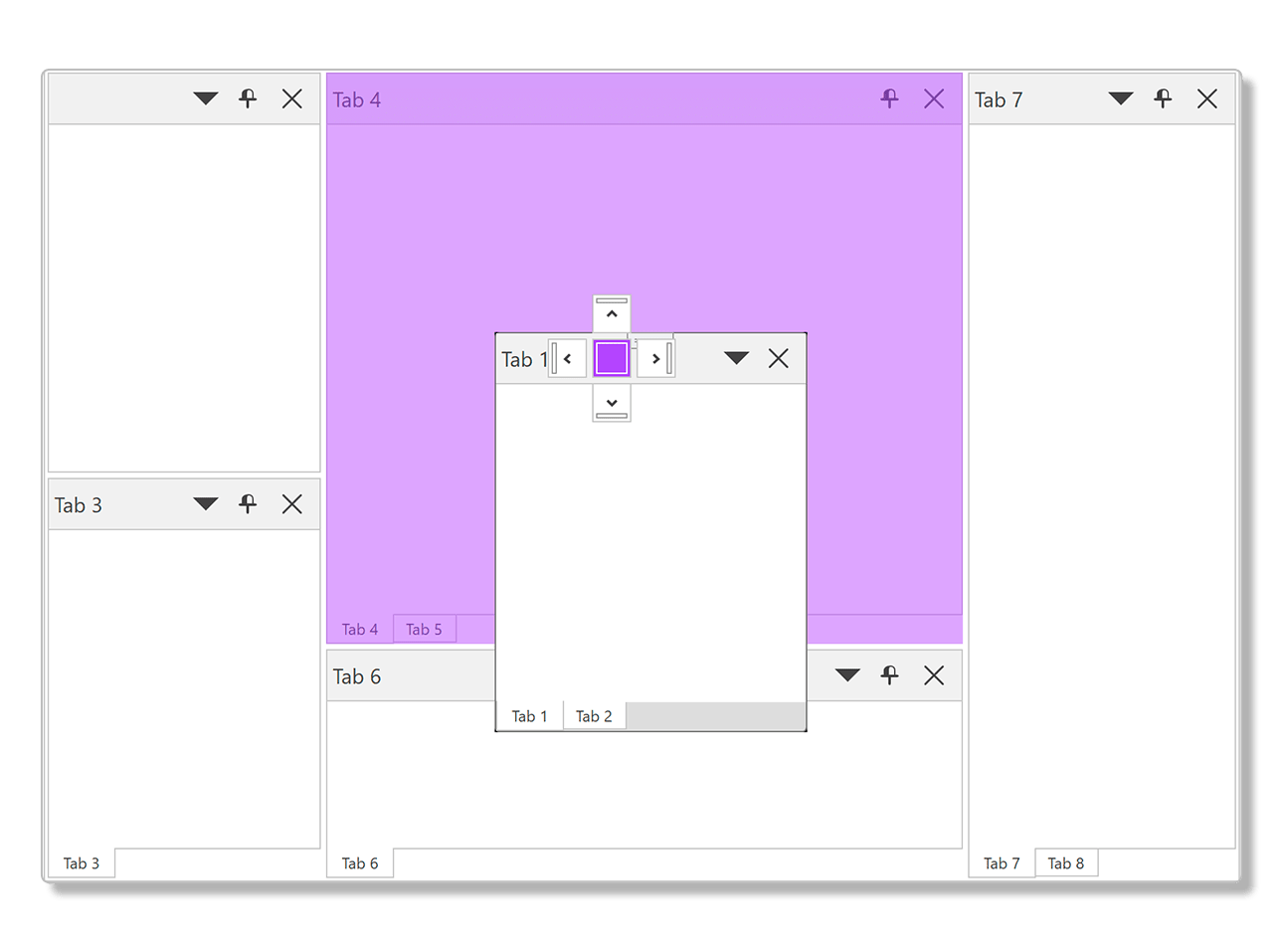Viewport: 1283px width, 952px height.
Task: Open the Tab 3 panel dropdown menu
Action: tap(204, 504)
